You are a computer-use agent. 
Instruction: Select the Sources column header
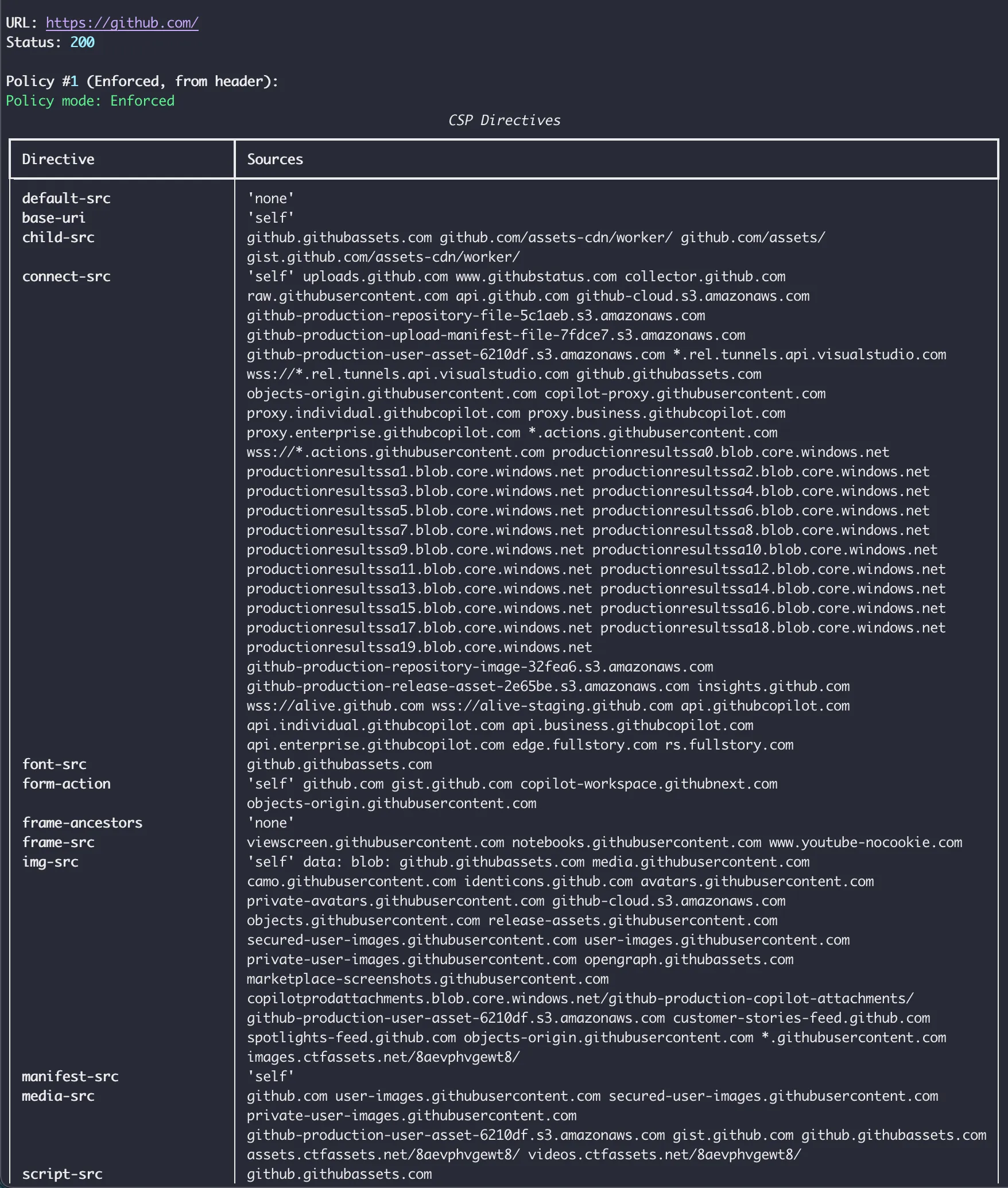(x=275, y=160)
